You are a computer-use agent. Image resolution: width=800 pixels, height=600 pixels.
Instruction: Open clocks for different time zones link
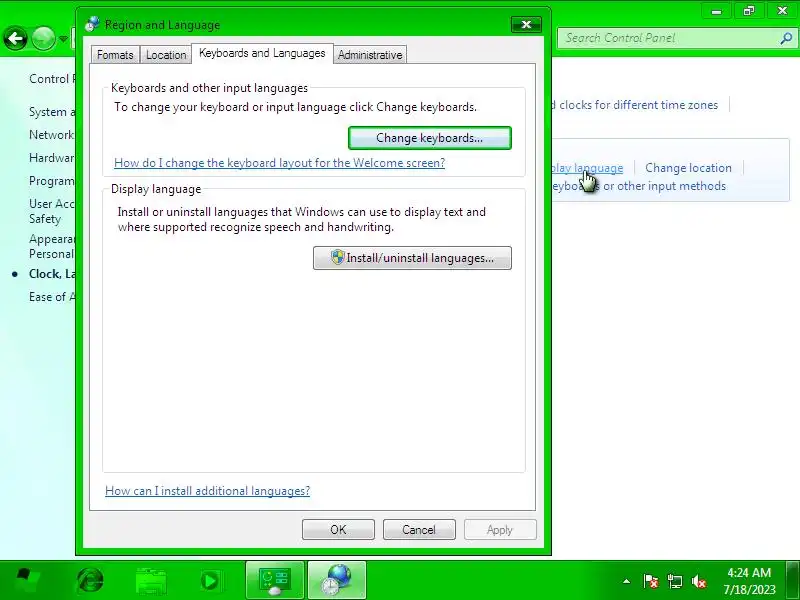click(635, 105)
